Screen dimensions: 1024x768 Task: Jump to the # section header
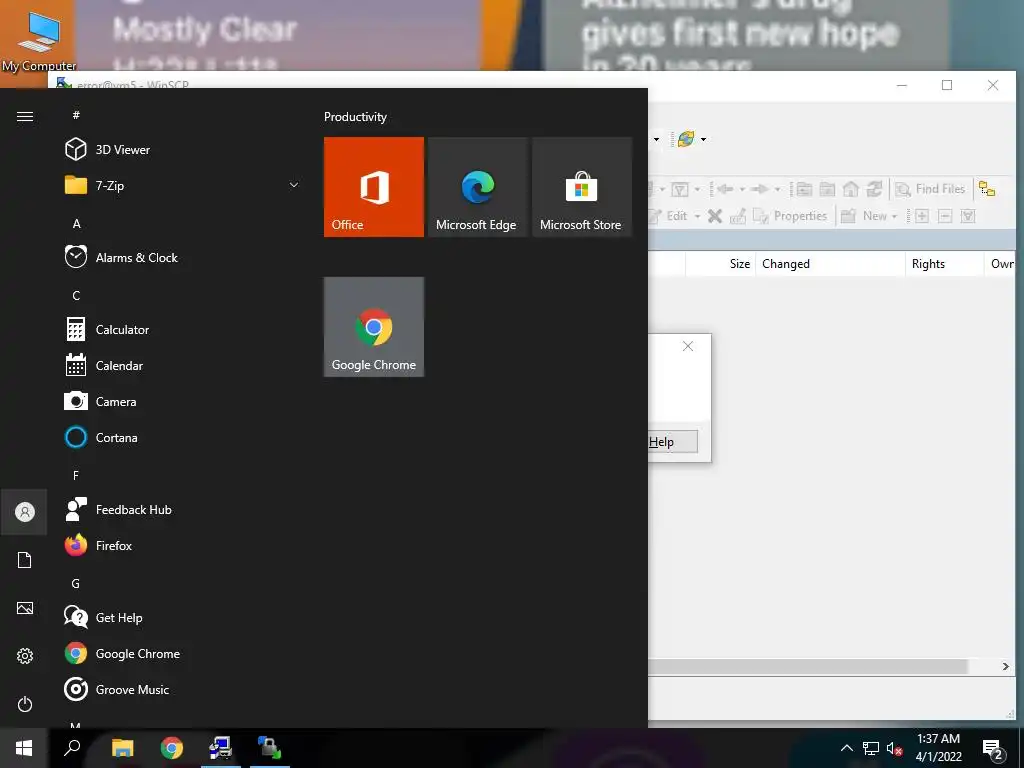pos(76,115)
